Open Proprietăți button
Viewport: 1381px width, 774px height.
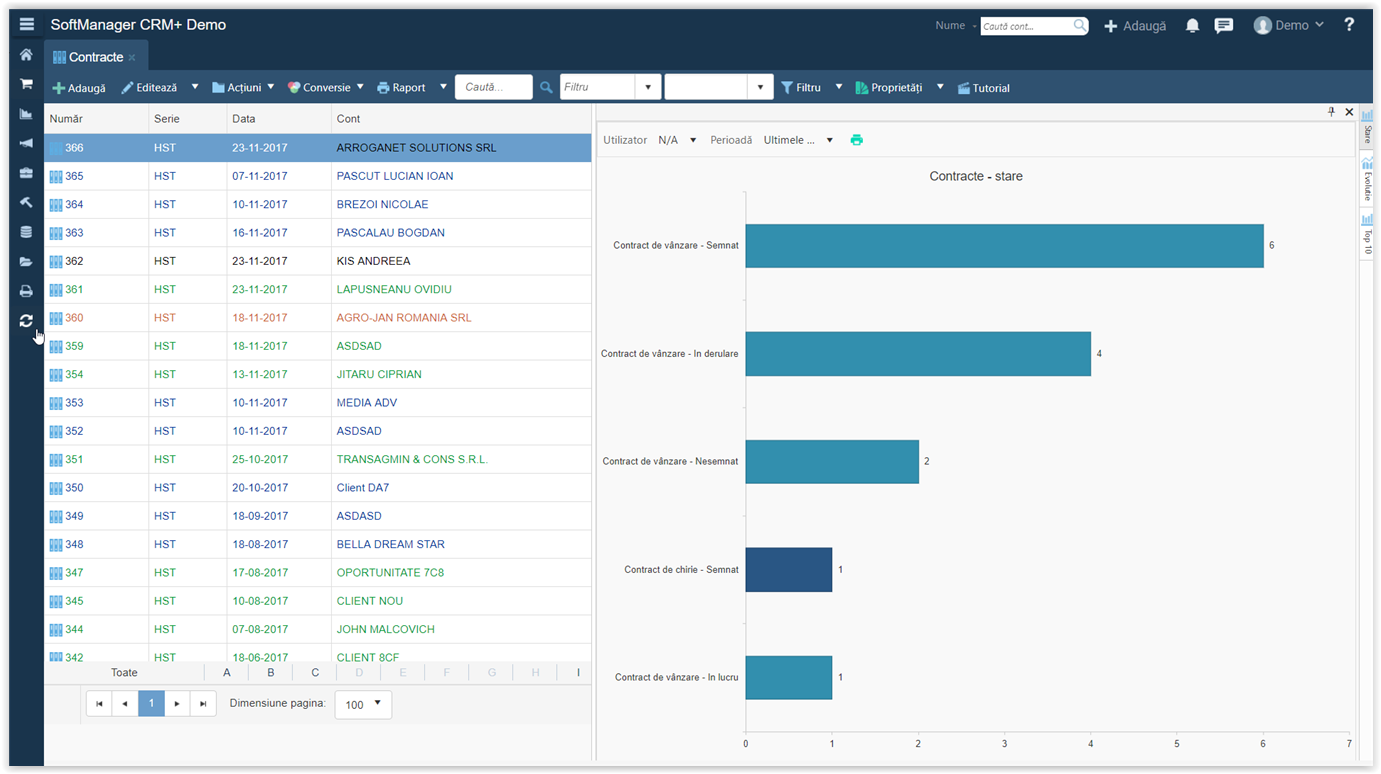(x=888, y=88)
